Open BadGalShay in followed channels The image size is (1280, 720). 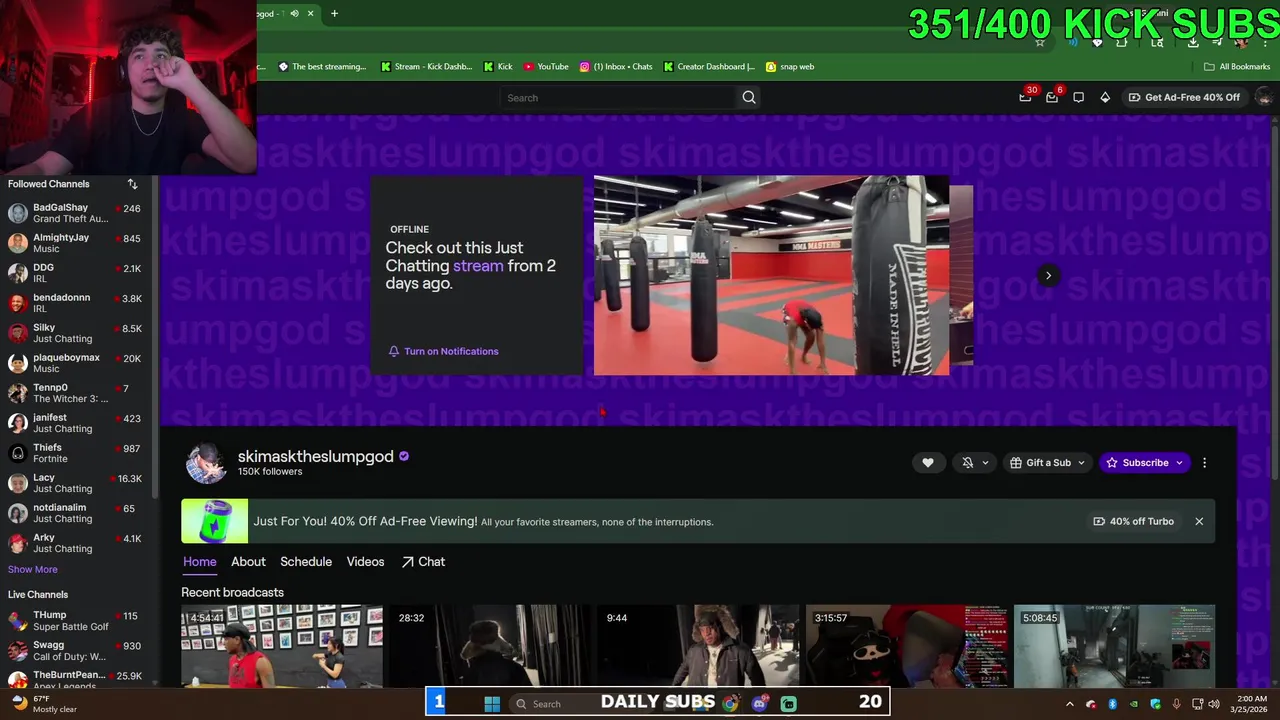[x=76, y=213]
